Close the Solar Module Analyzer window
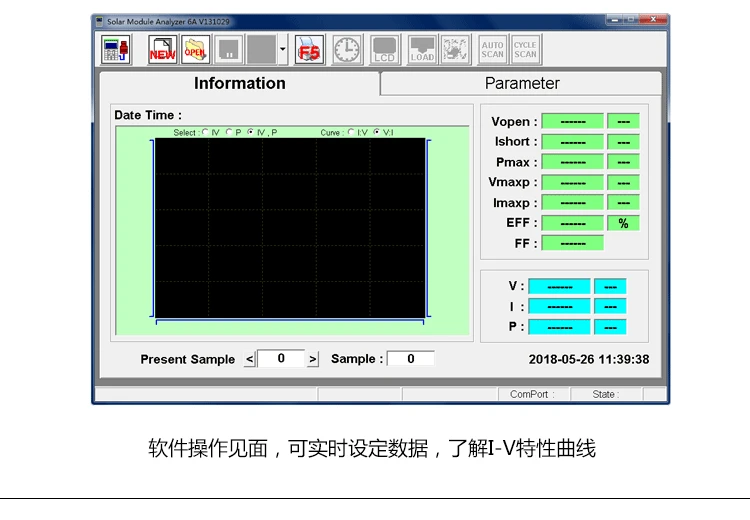This screenshot has height=520, width=750. tap(653, 20)
